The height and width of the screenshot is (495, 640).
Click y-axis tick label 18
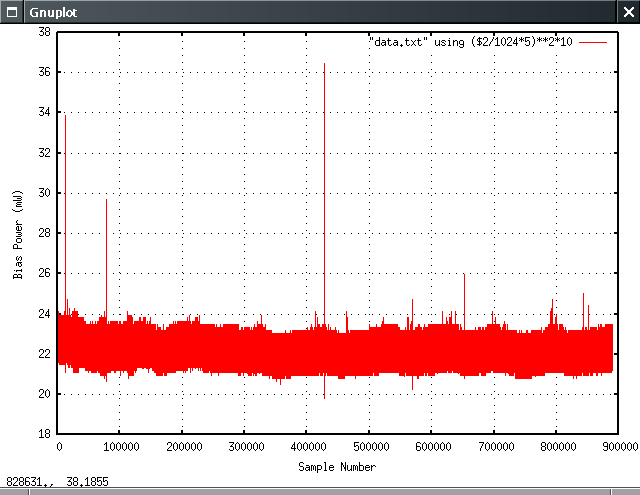[44, 434]
